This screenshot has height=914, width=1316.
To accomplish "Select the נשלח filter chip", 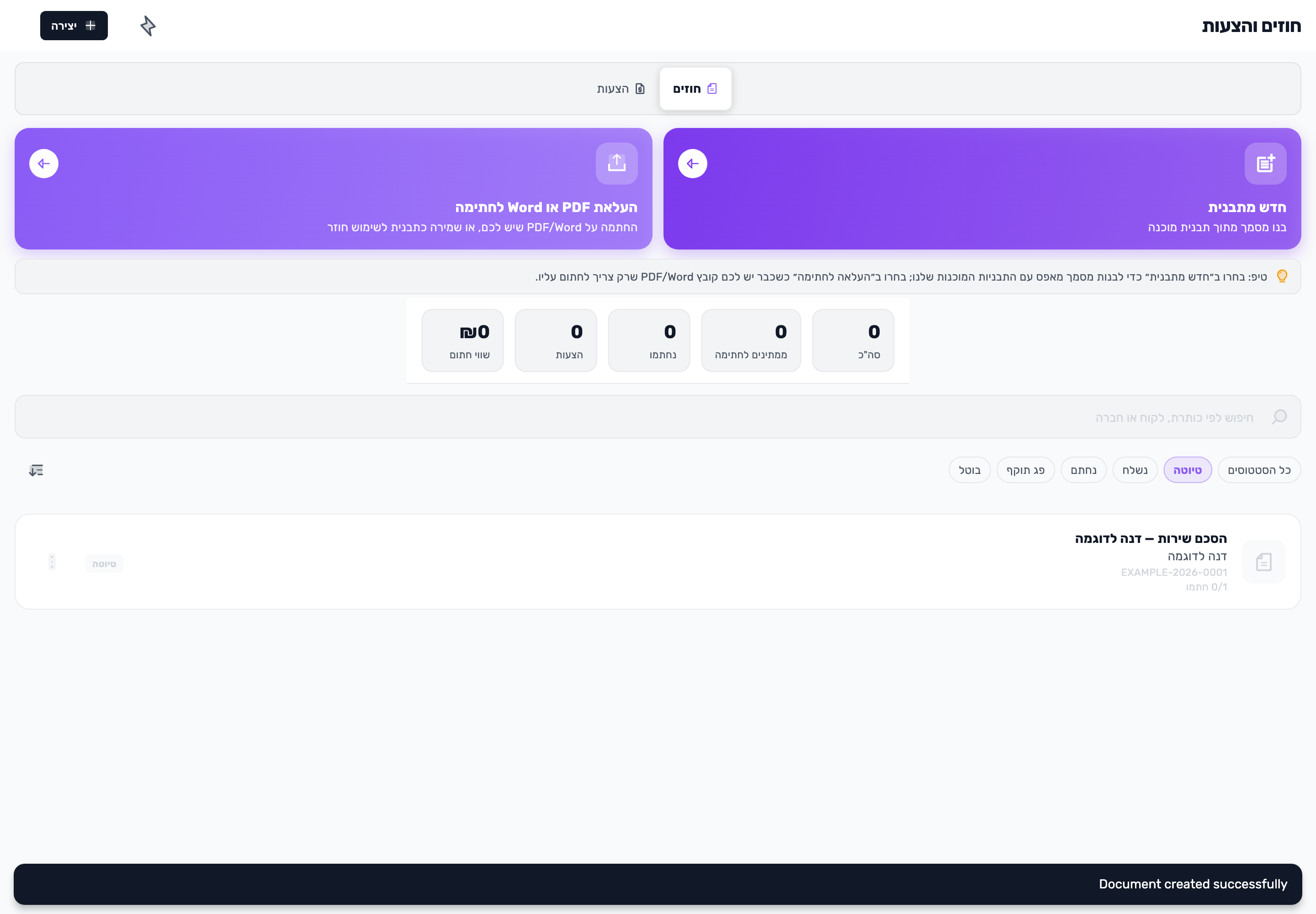I will coord(1135,470).
